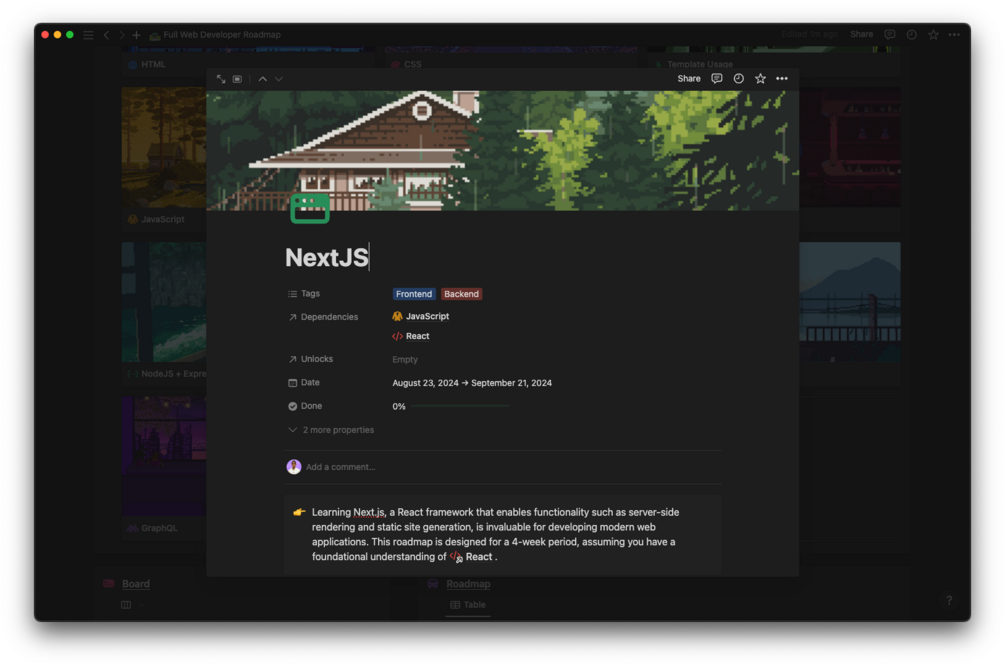Switch peek mode icon in modal toolbar
This screenshot has height=667, width=1005.
tap(237, 79)
